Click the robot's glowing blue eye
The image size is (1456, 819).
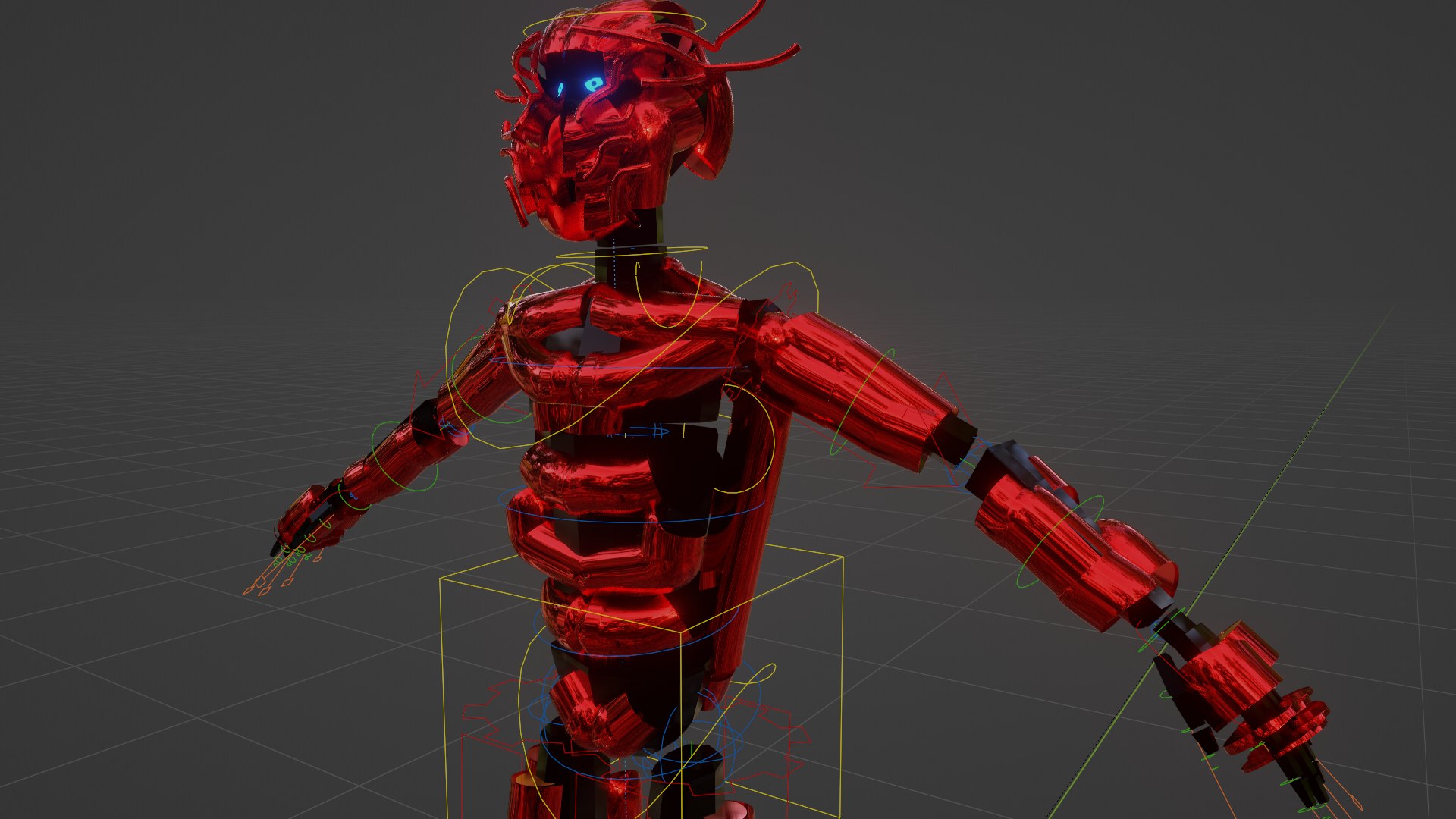[x=593, y=83]
